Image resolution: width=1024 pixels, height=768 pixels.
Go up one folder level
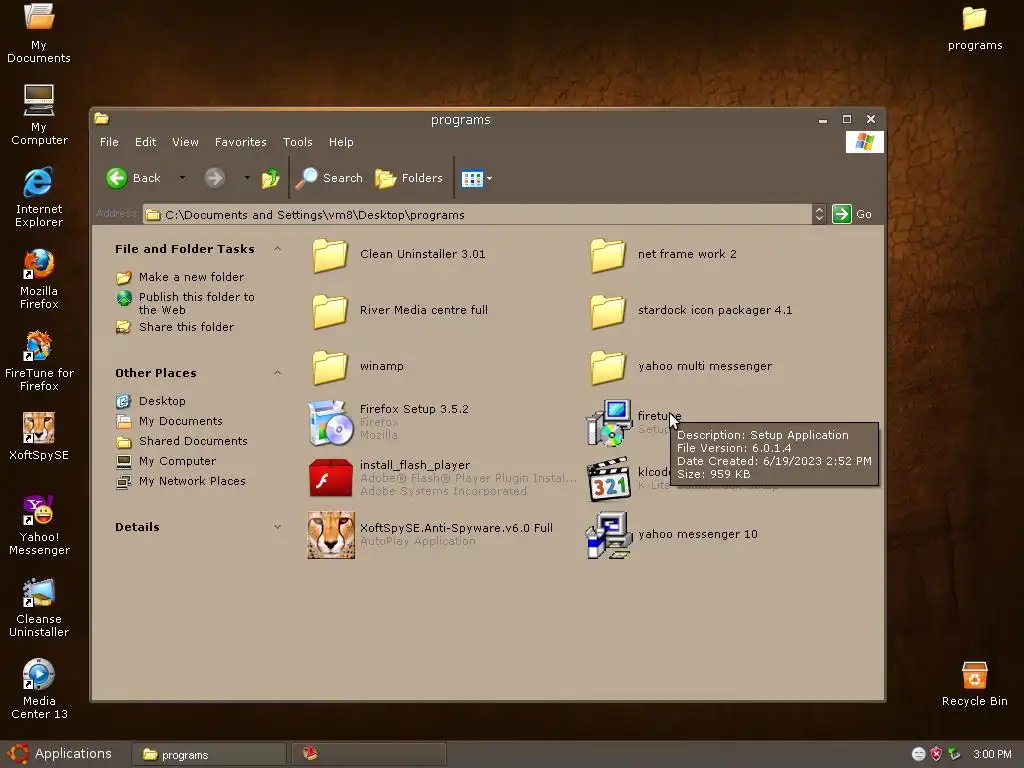[x=270, y=178]
